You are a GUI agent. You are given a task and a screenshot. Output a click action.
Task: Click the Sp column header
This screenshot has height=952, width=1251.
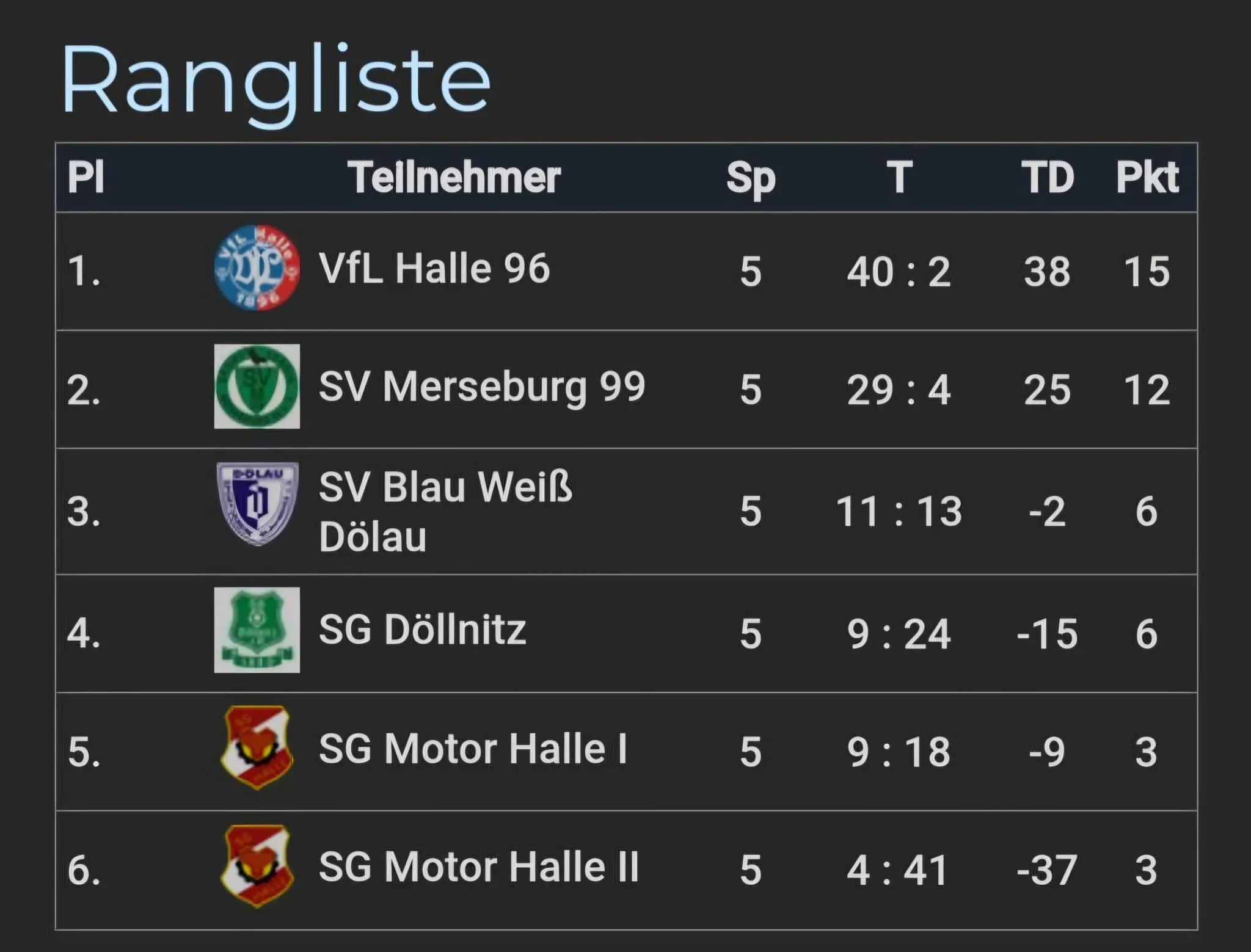coord(751,178)
